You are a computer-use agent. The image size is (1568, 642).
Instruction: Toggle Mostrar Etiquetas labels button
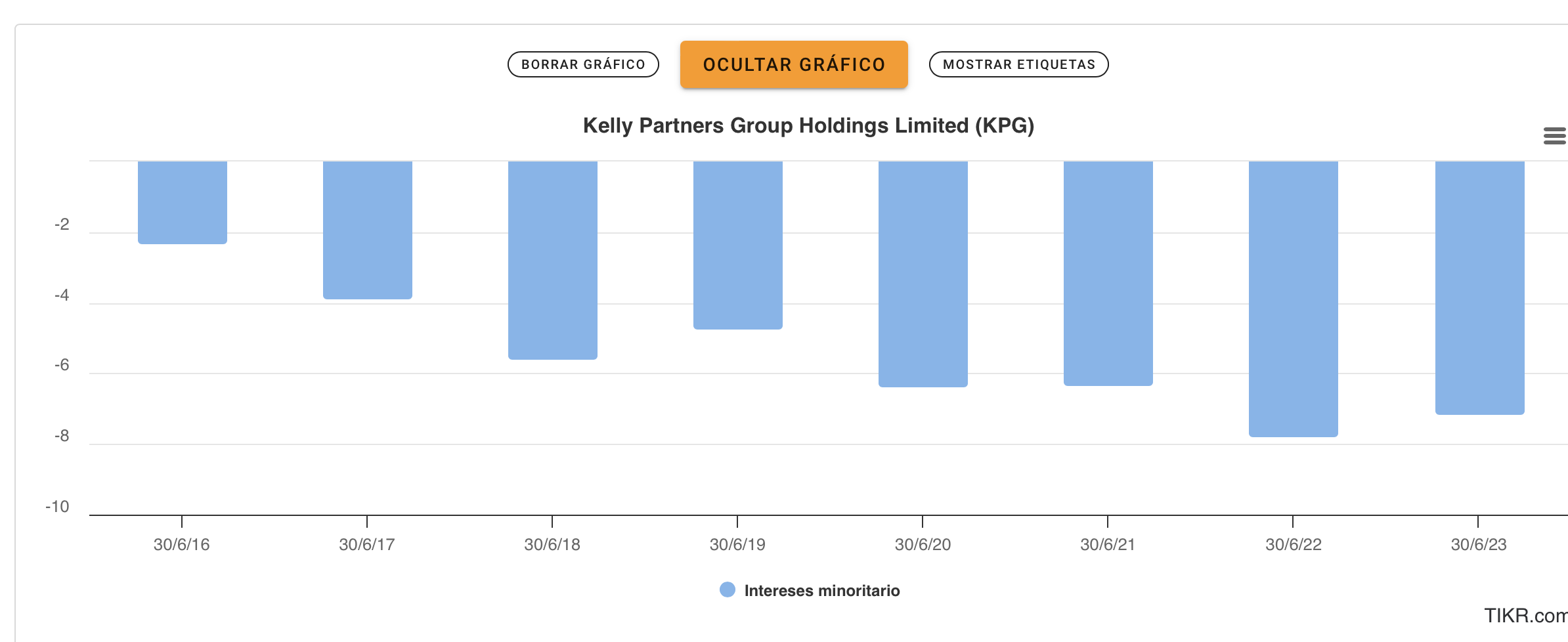pos(1018,64)
